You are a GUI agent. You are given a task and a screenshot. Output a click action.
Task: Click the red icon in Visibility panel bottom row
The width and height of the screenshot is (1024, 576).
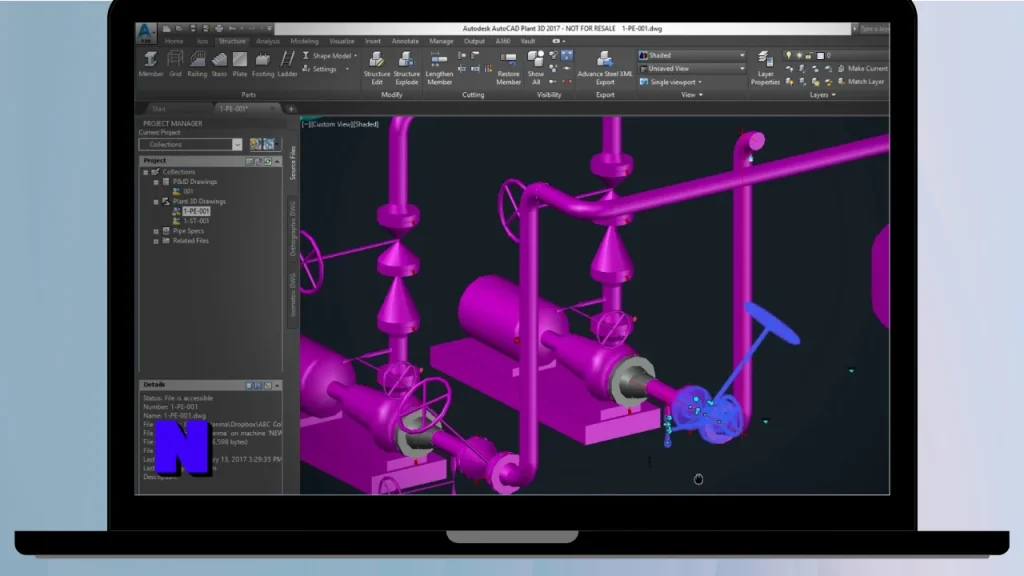tap(566, 82)
